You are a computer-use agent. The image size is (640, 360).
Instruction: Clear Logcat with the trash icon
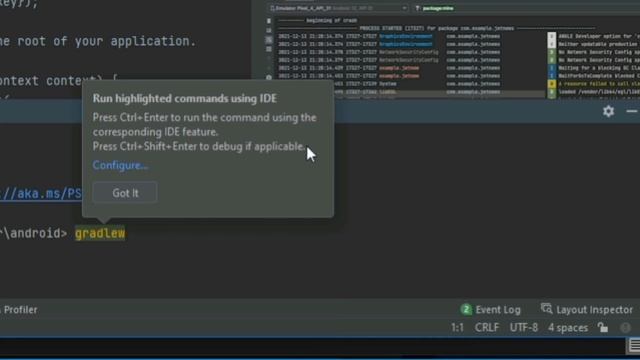(269, 21)
